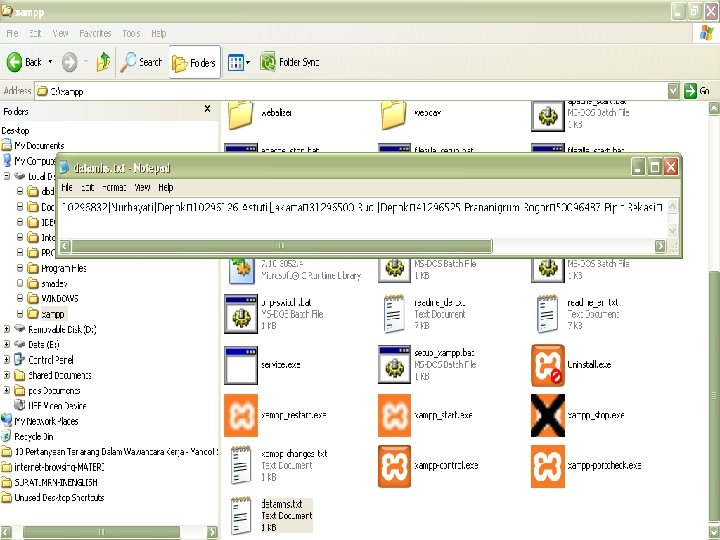Select My Network Places in tree
720x540 pixels.
(46, 421)
